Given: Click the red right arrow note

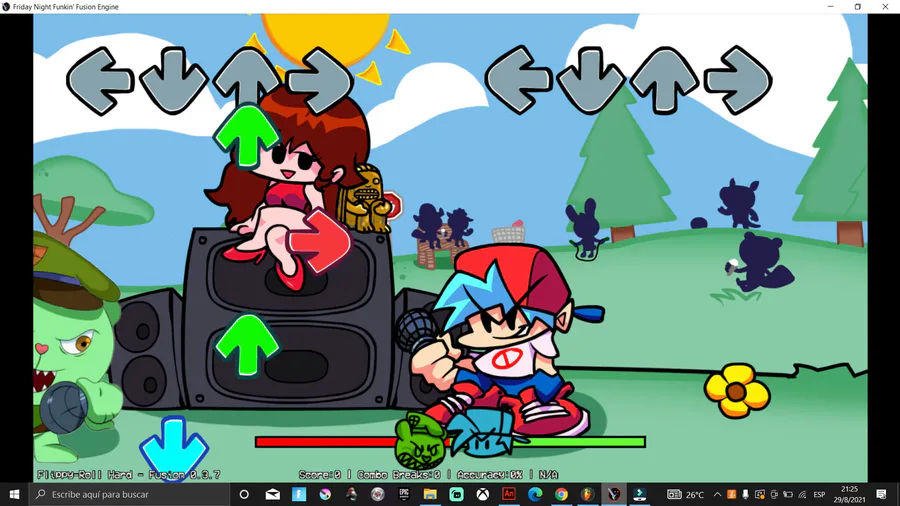Looking at the screenshot, I should [319, 243].
